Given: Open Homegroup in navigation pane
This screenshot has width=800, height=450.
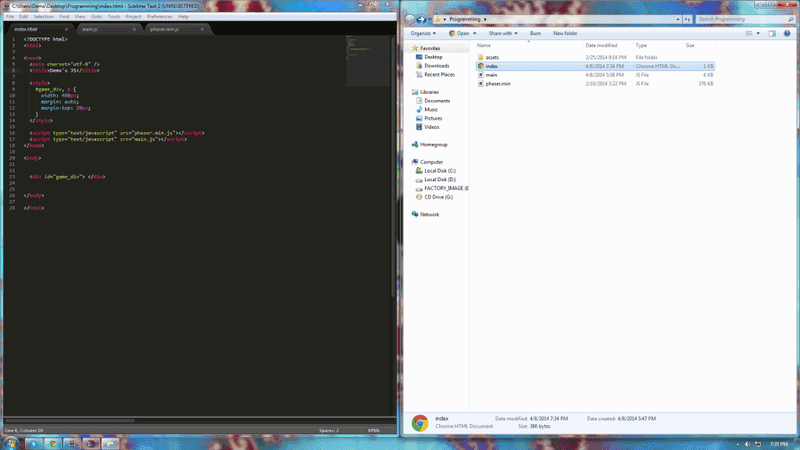Looking at the screenshot, I should [433, 144].
